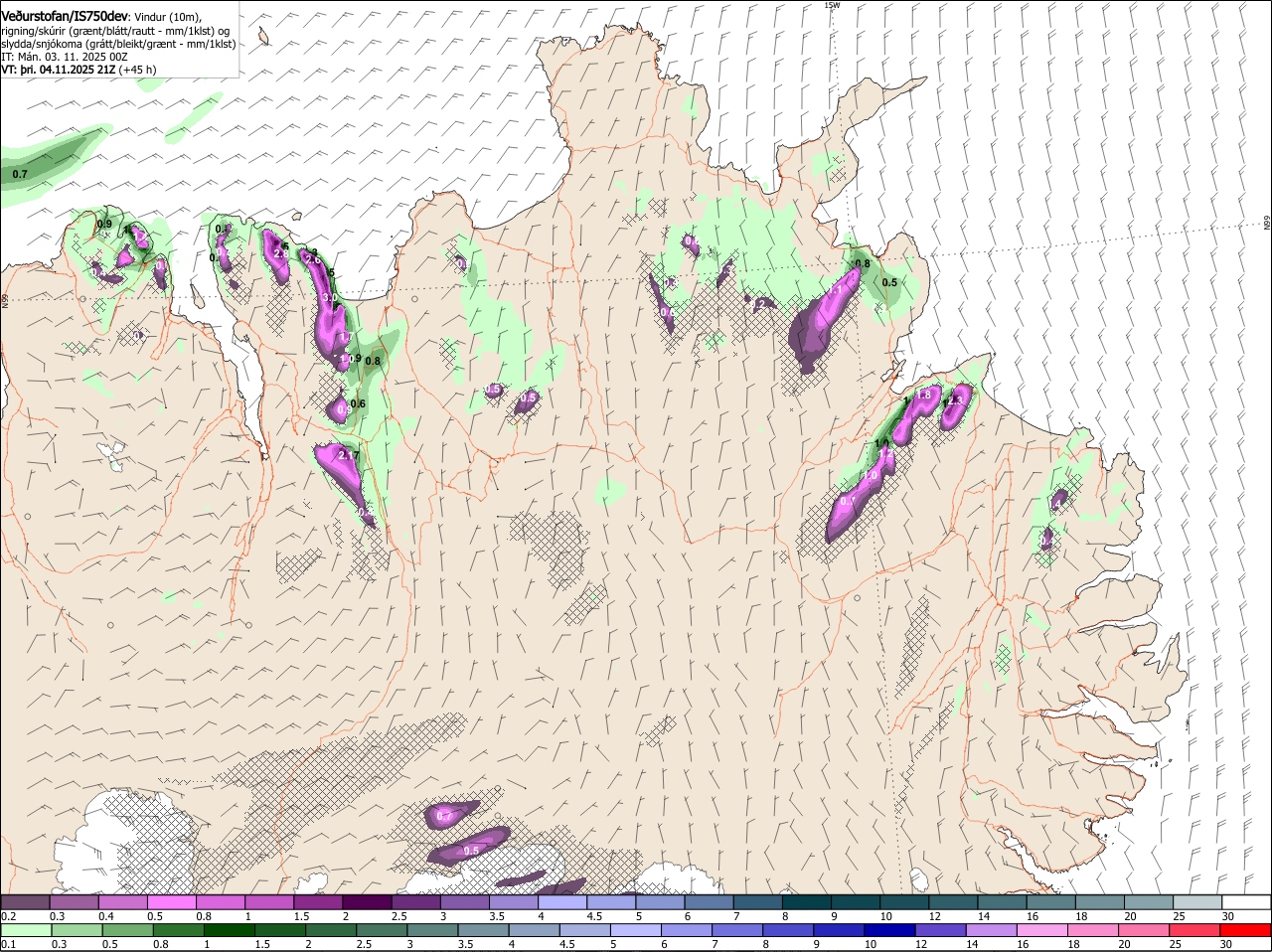Viewport: 1272px width, 952px height.
Task: Pick the 14–16 swatch in upper legend
Action: pyautogui.click(x=1002, y=901)
